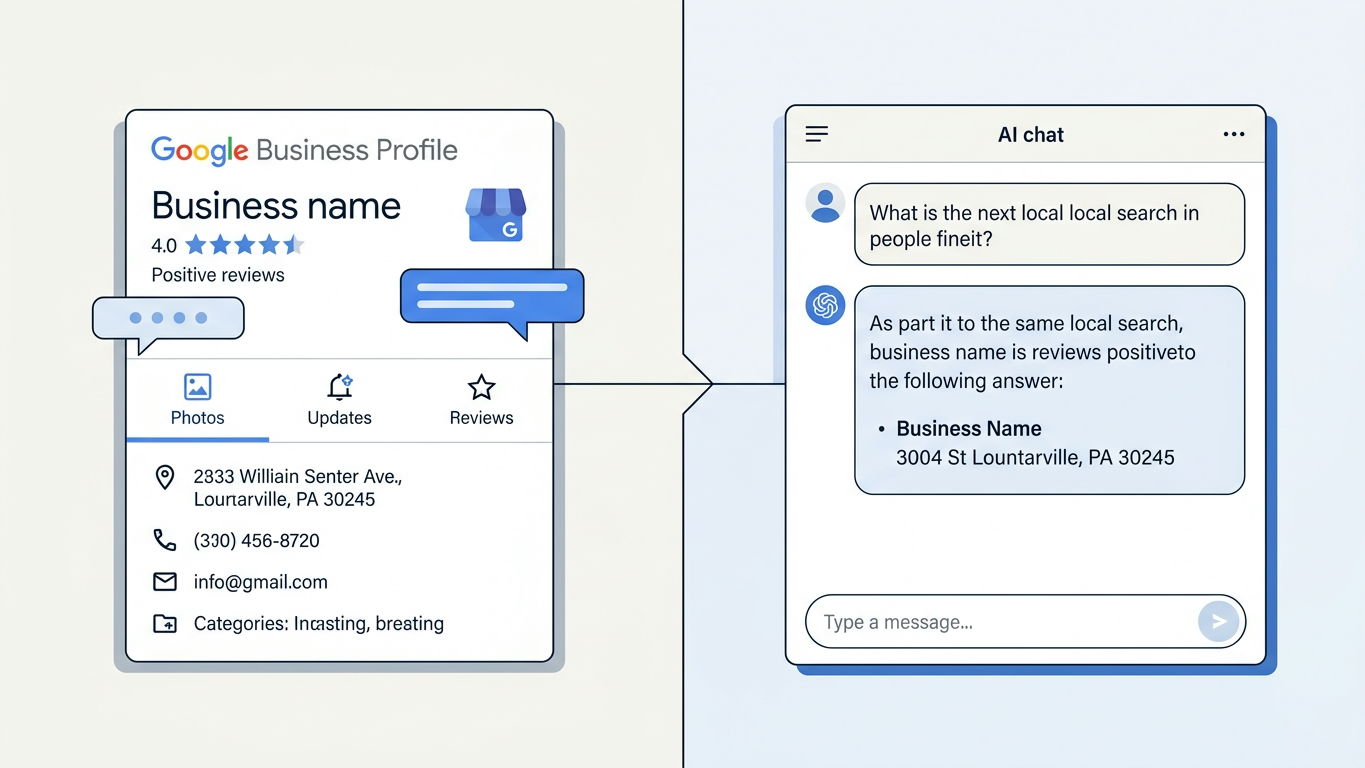Viewport: 1365px width, 768px height.
Task: Open the AI chat three-dot options
Action: coord(1234,134)
